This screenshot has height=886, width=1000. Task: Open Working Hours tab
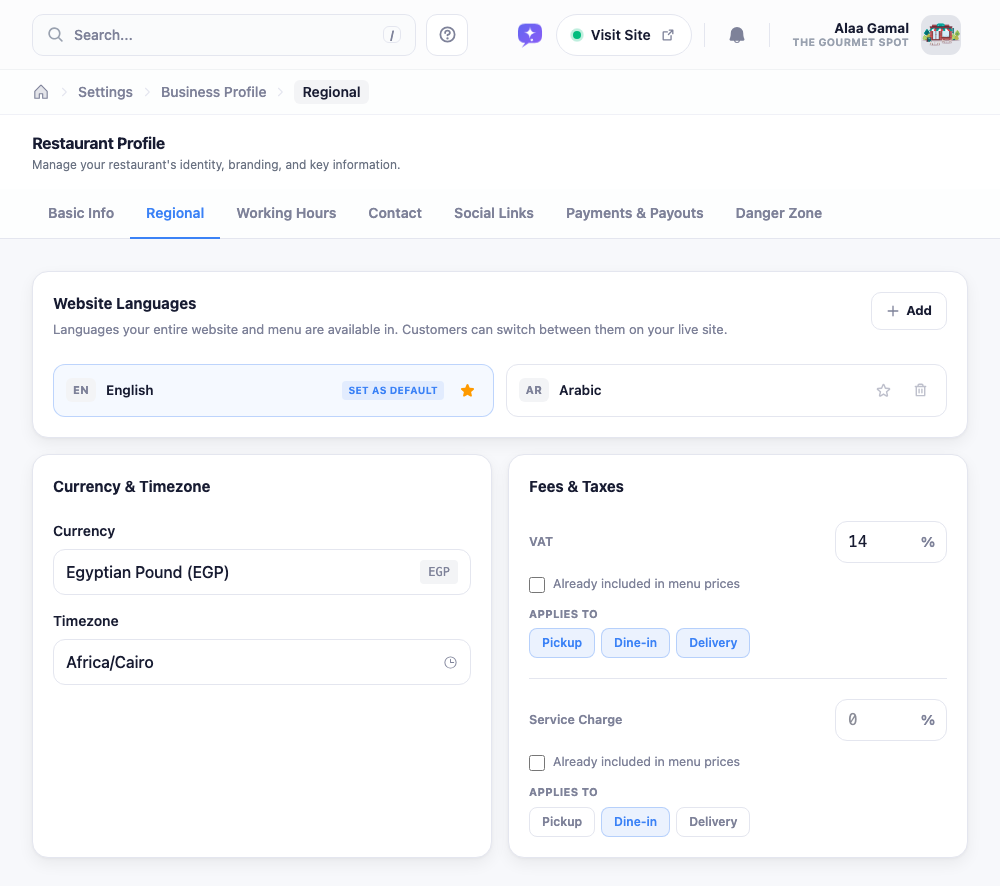coord(286,213)
